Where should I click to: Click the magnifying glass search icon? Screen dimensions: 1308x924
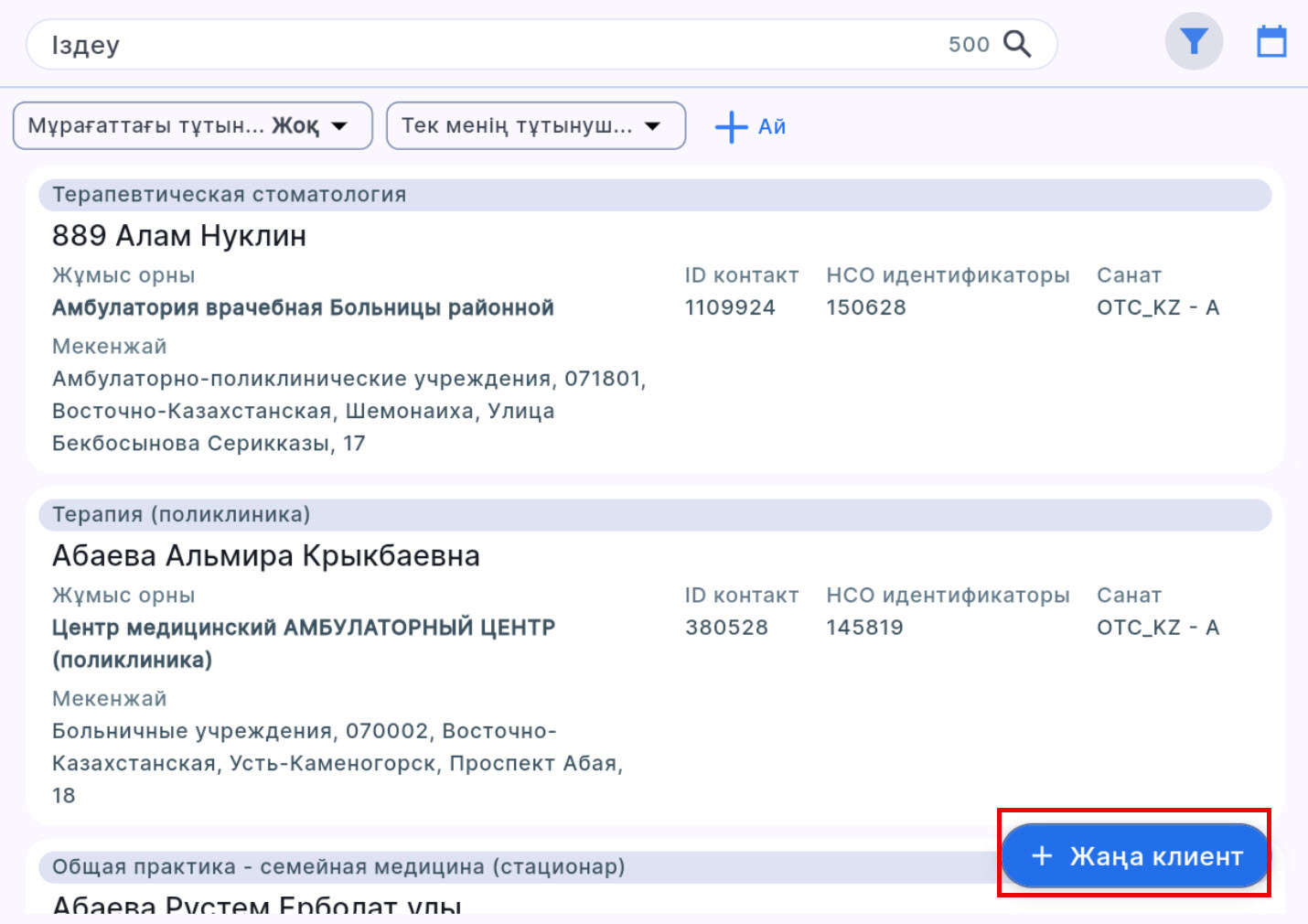click(1019, 43)
